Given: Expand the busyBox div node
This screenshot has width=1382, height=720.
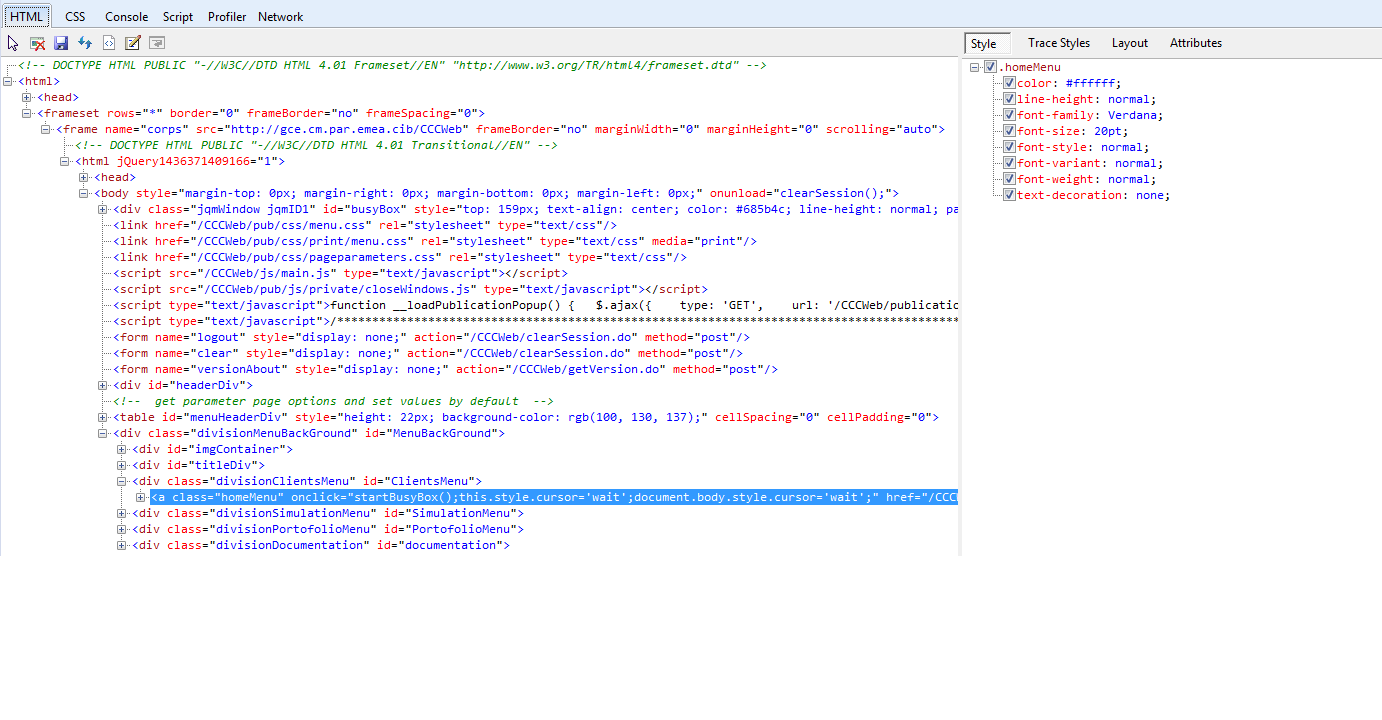Looking at the screenshot, I should [103, 209].
